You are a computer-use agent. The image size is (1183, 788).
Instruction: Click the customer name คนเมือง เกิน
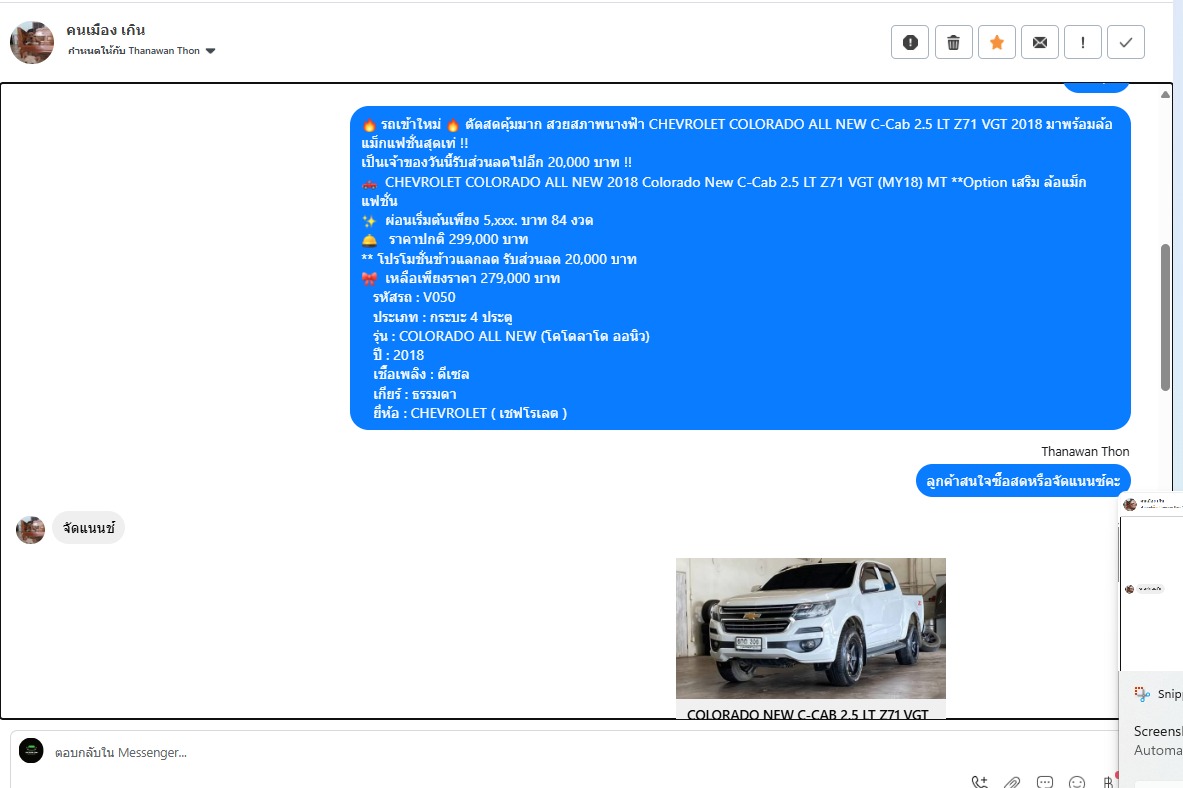coord(106,30)
